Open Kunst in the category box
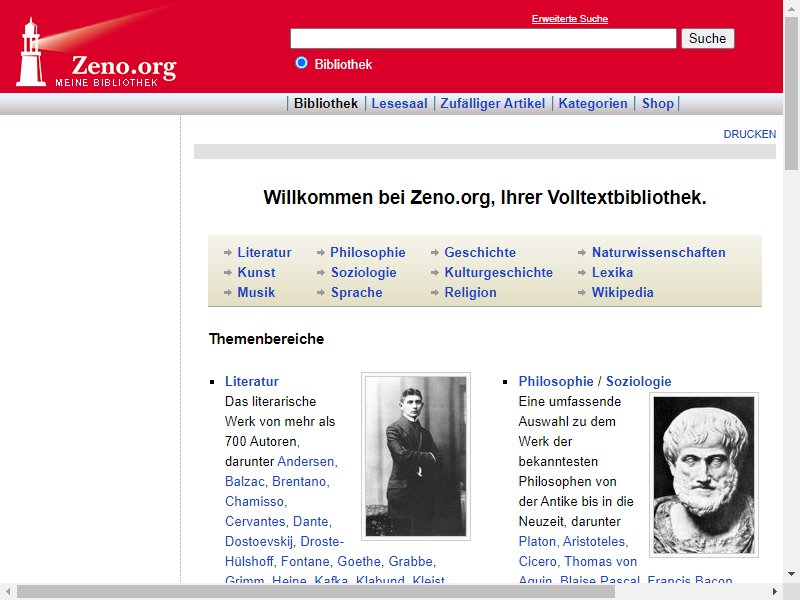The image size is (800, 600). [x=256, y=272]
